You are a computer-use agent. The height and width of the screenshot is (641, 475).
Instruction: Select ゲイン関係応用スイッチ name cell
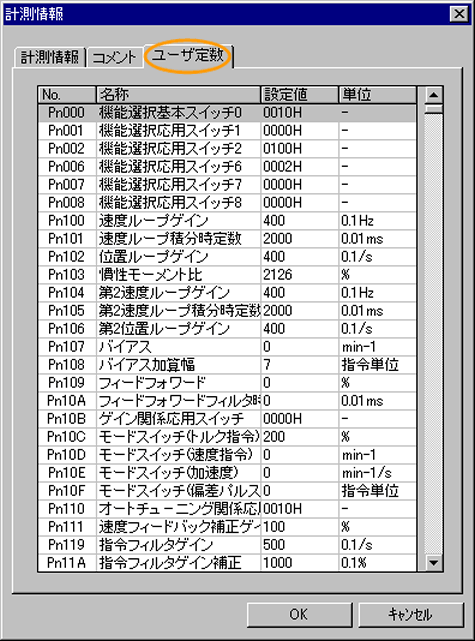(x=178, y=419)
